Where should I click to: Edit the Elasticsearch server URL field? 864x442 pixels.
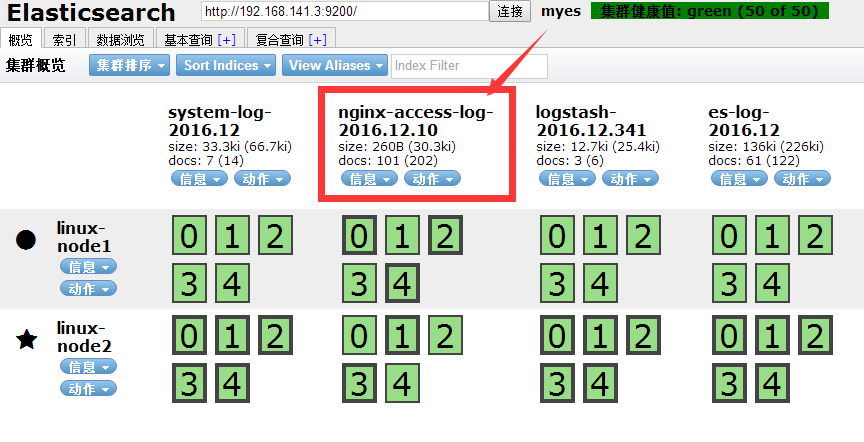tap(345, 11)
